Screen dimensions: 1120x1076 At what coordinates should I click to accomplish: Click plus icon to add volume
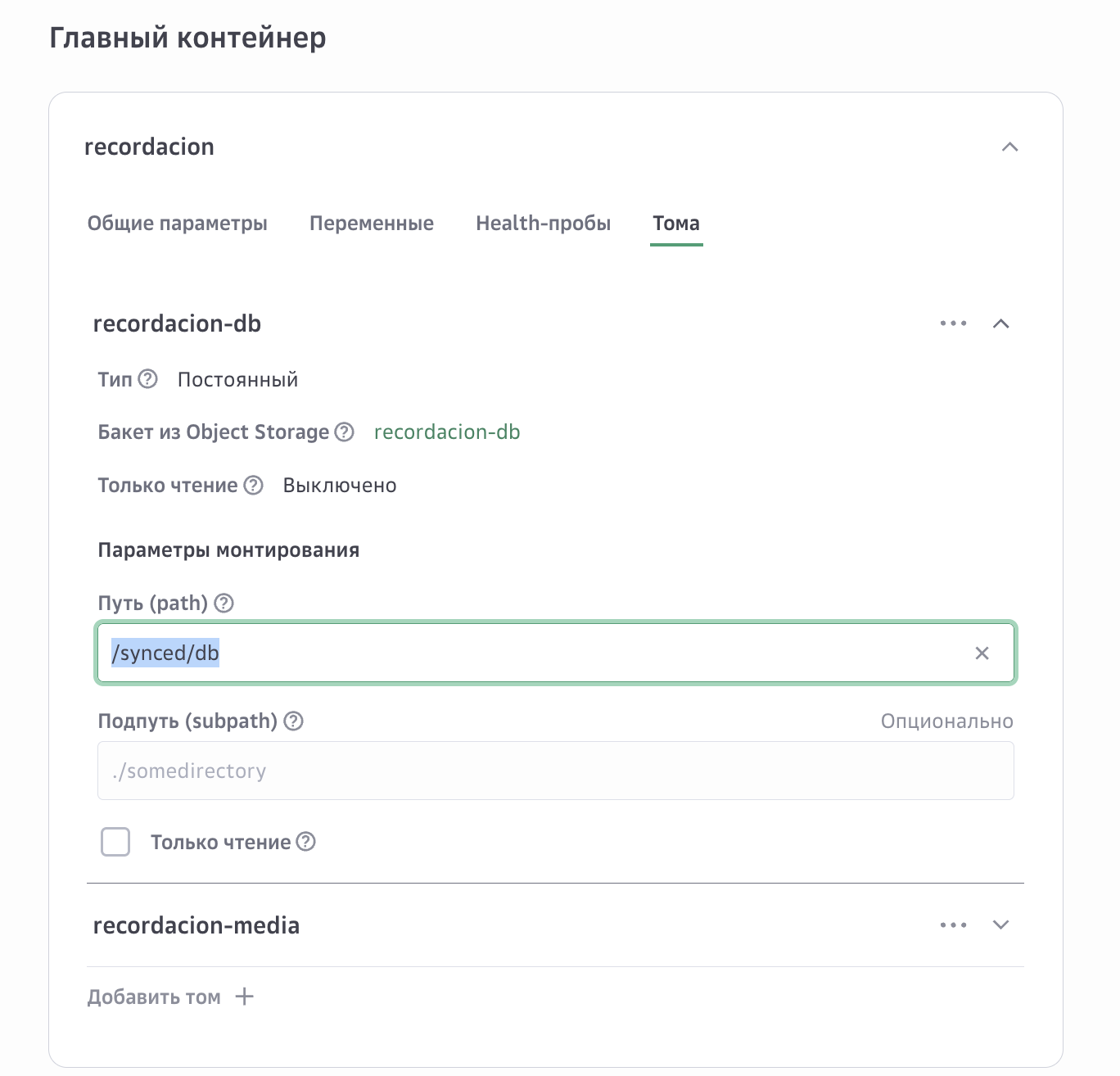coord(244,997)
